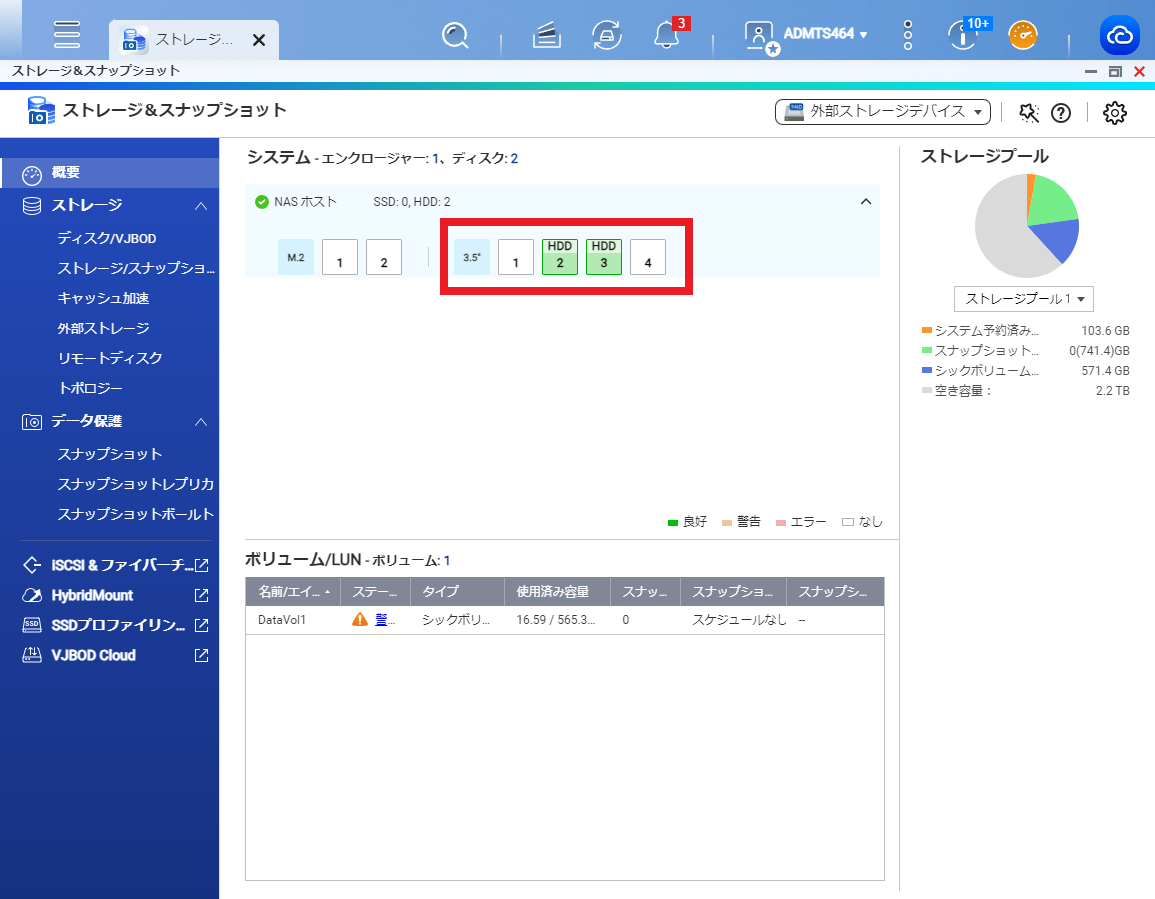This screenshot has width=1155, height=899.
Task: Click external-link icon beside HybridMount
Action: (x=201, y=595)
